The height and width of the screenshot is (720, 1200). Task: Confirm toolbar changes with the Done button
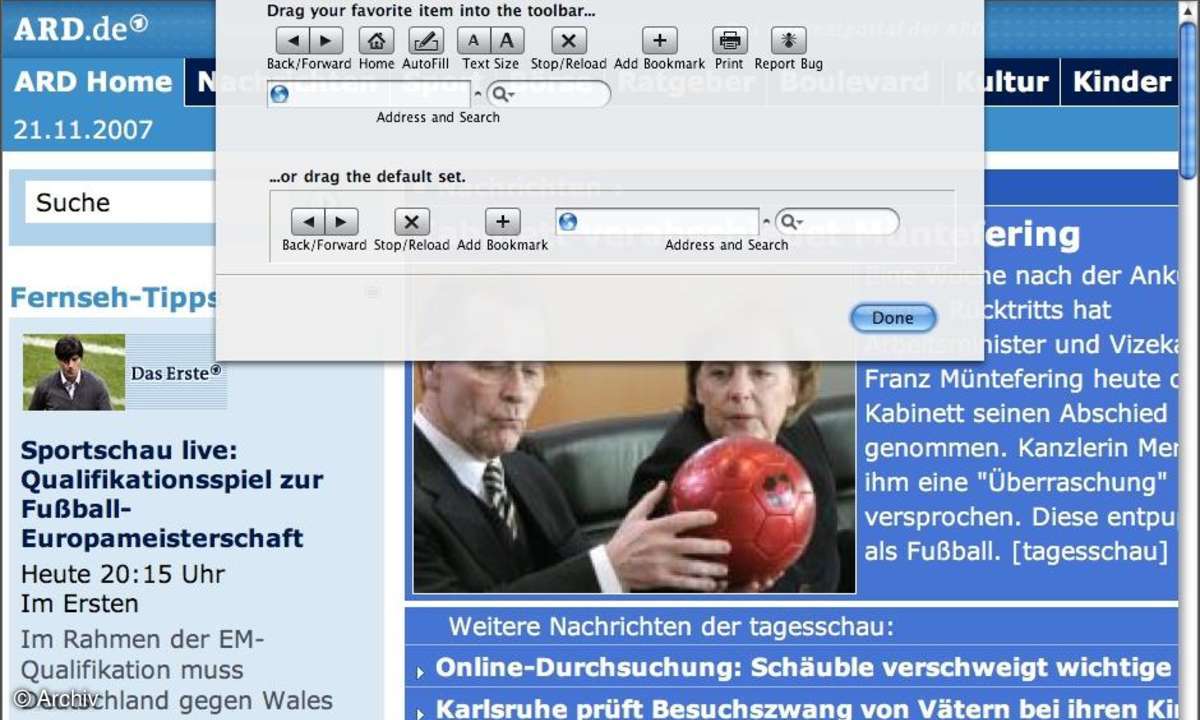point(893,318)
